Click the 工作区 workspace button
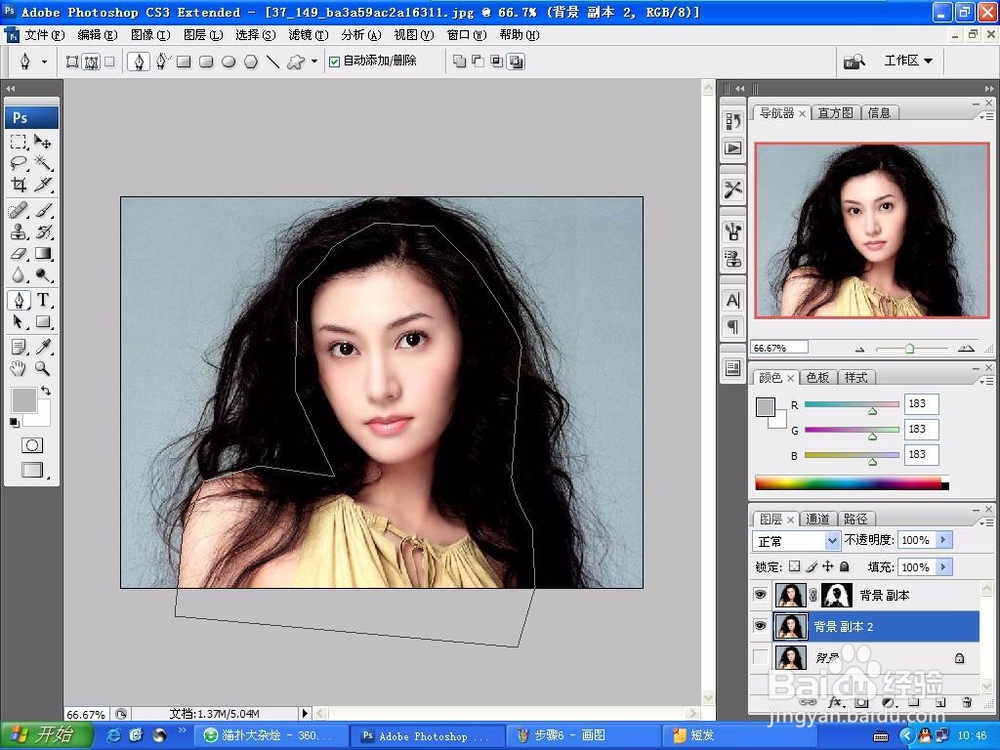1000x750 pixels. [906, 60]
